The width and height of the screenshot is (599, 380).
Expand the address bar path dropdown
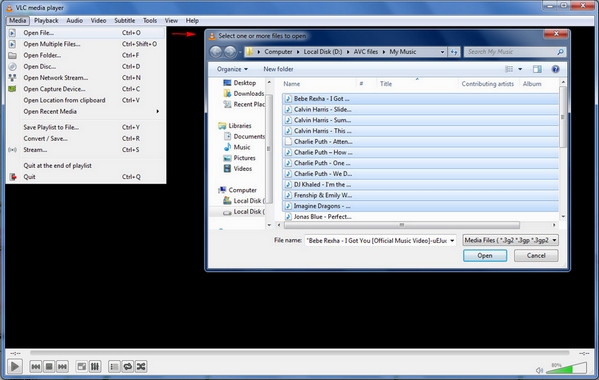(x=442, y=52)
